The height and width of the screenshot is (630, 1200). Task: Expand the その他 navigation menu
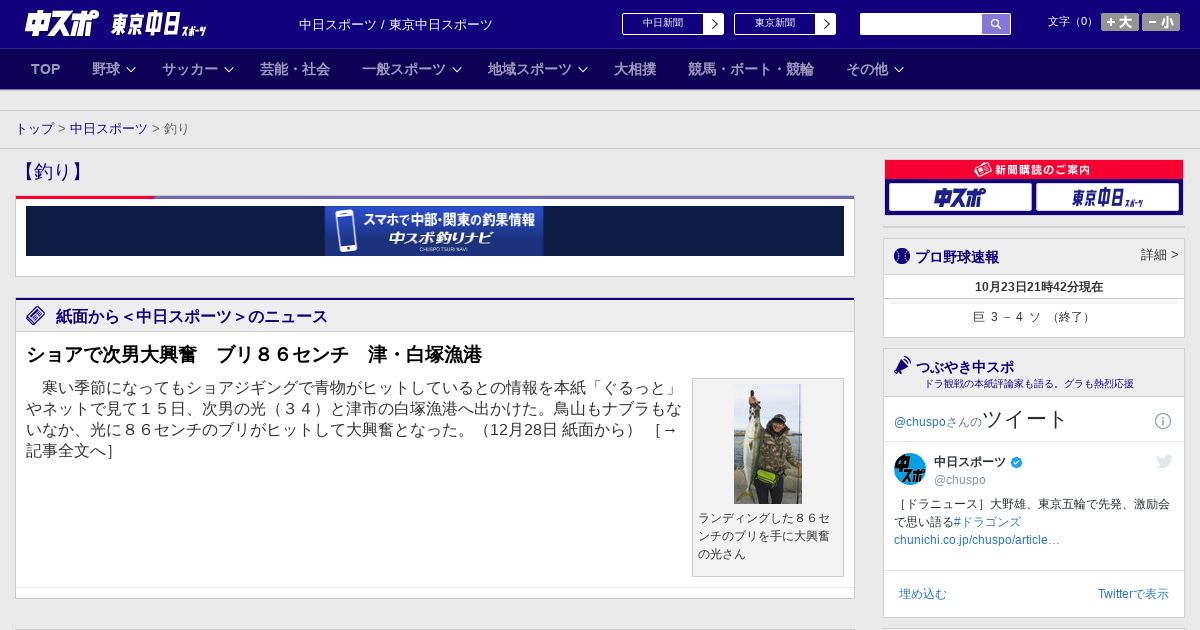(x=875, y=69)
